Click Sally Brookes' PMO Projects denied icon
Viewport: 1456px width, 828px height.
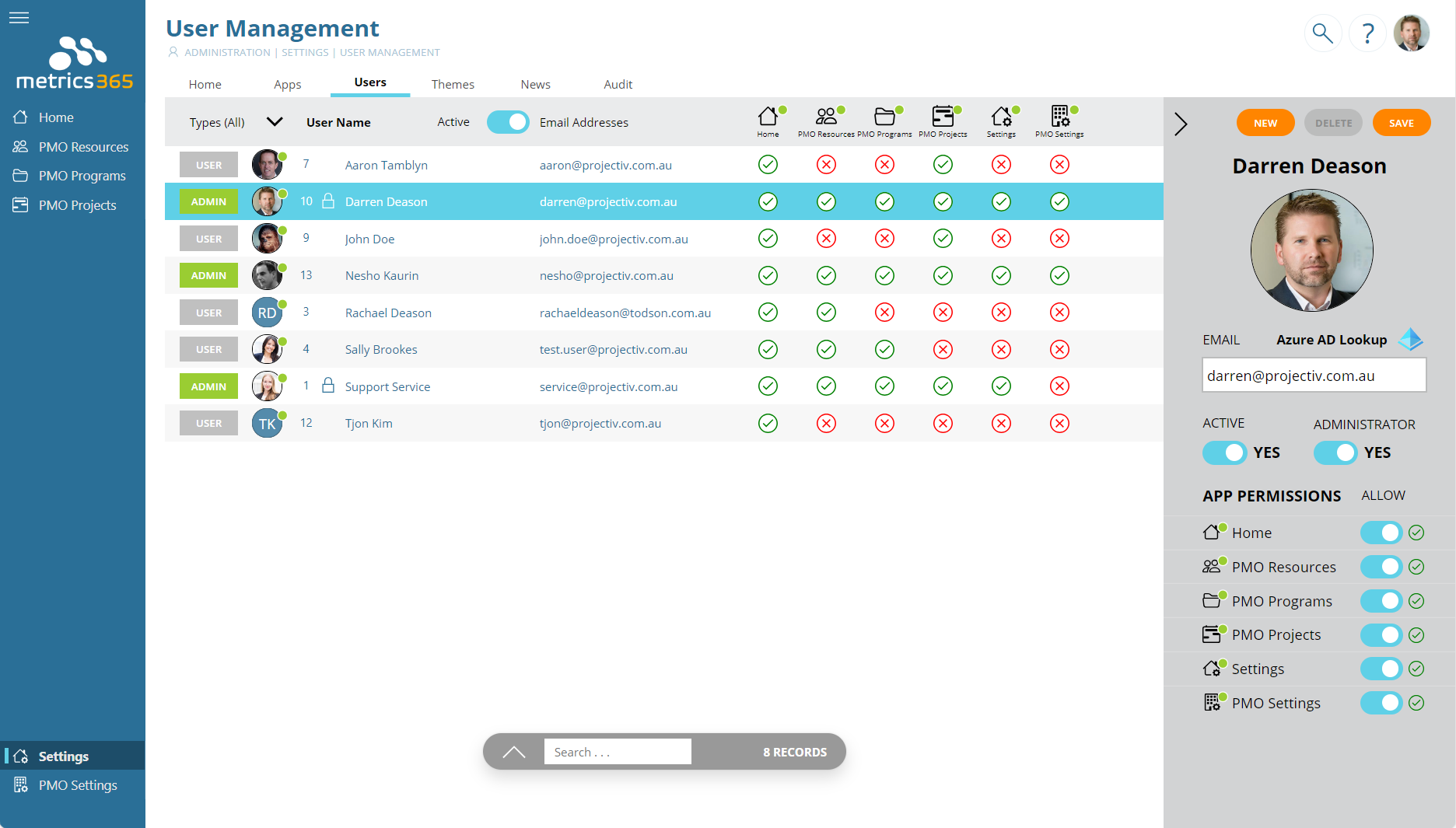(x=943, y=349)
